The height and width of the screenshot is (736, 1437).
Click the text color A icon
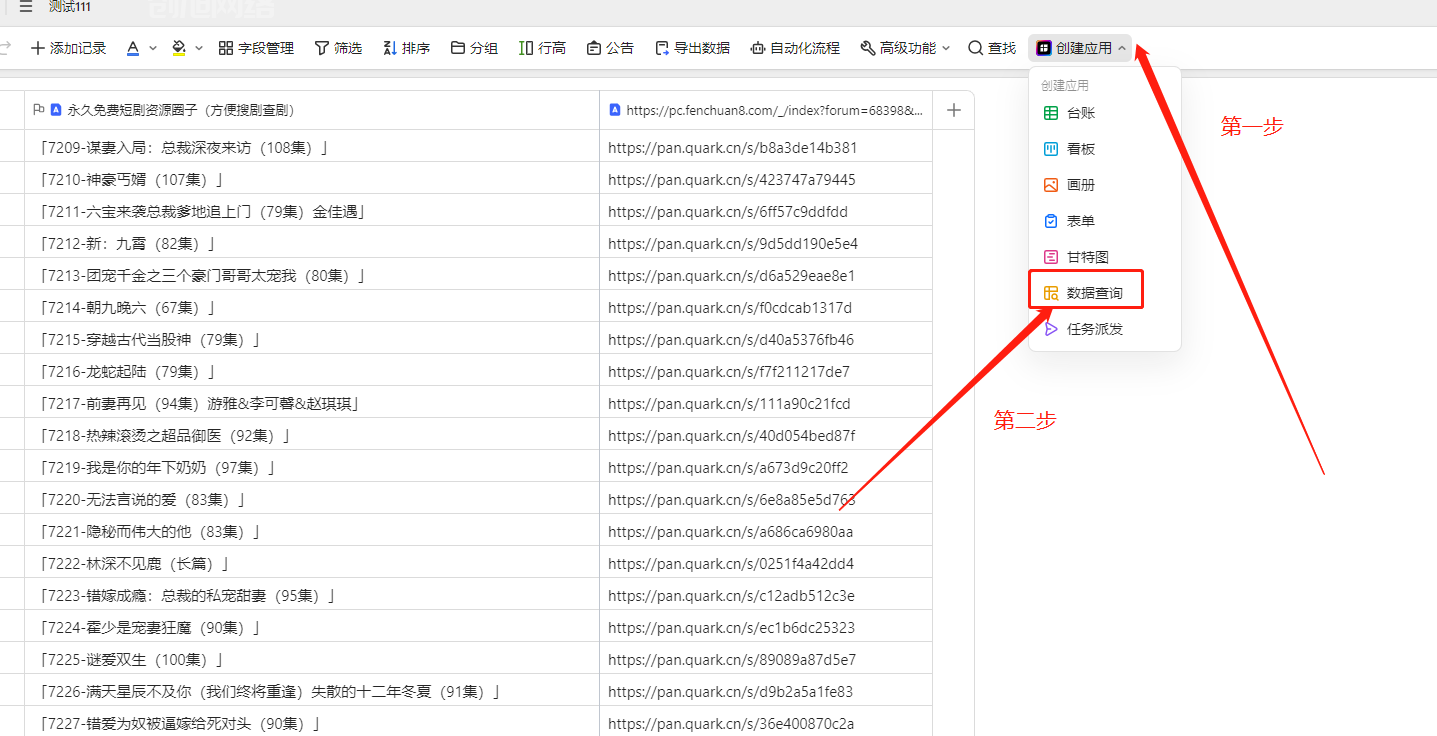click(x=133, y=48)
